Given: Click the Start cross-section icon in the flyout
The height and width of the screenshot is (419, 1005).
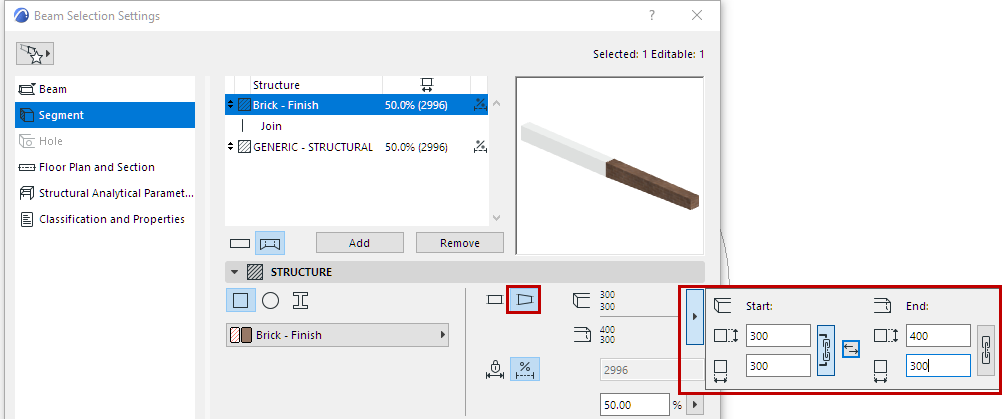Looking at the screenshot, I should click(x=722, y=306).
